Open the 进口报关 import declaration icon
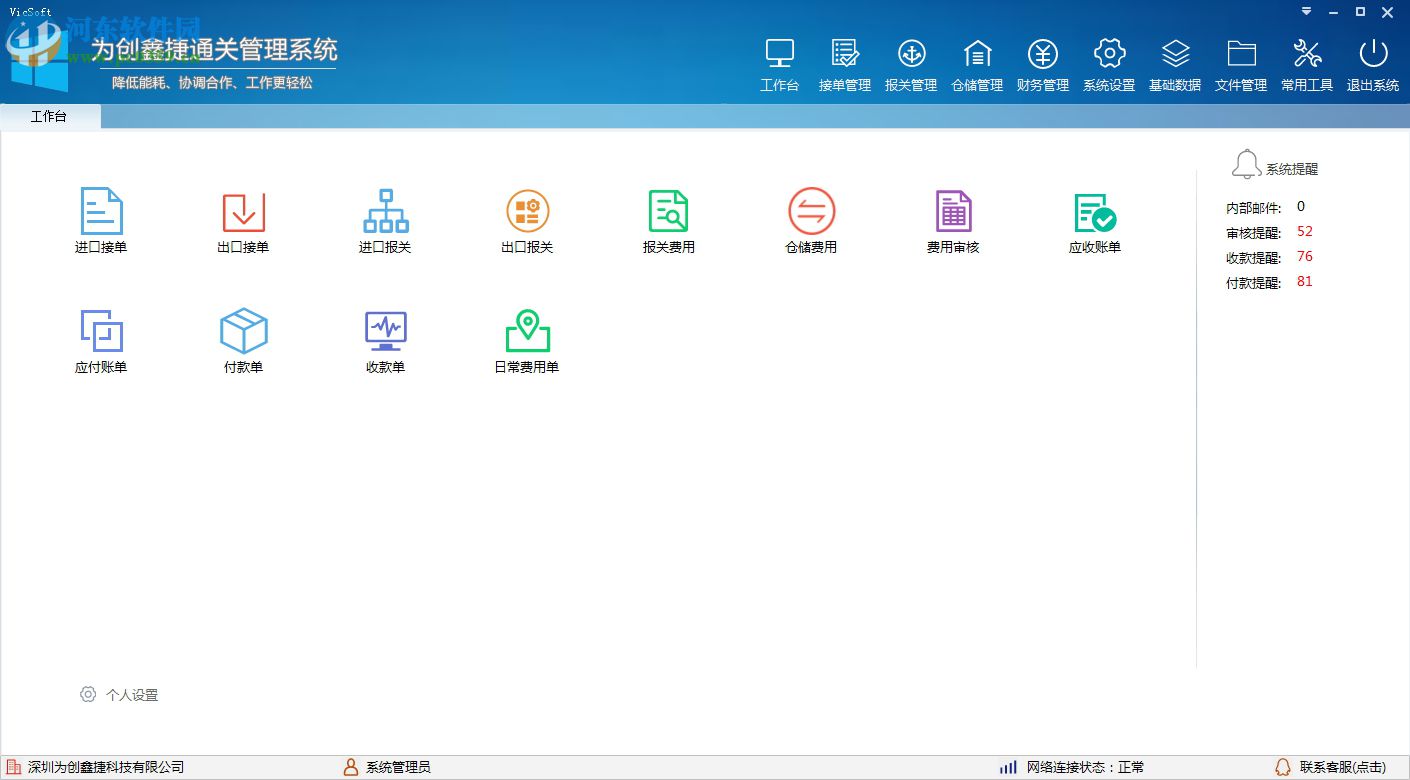The width and height of the screenshot is (1410, 780). [385, 211]
